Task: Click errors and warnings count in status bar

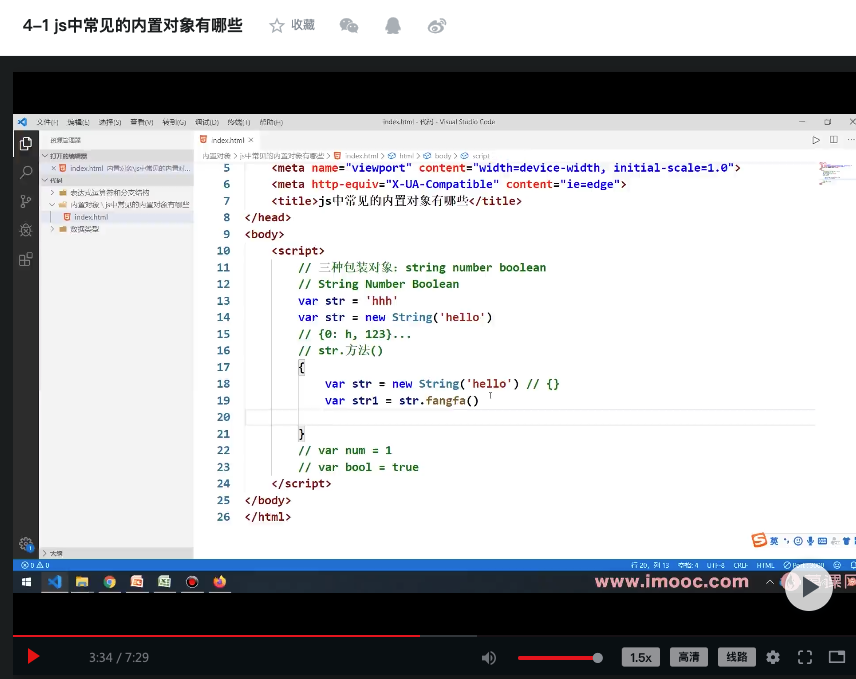Action: click(x=35, y=565)
